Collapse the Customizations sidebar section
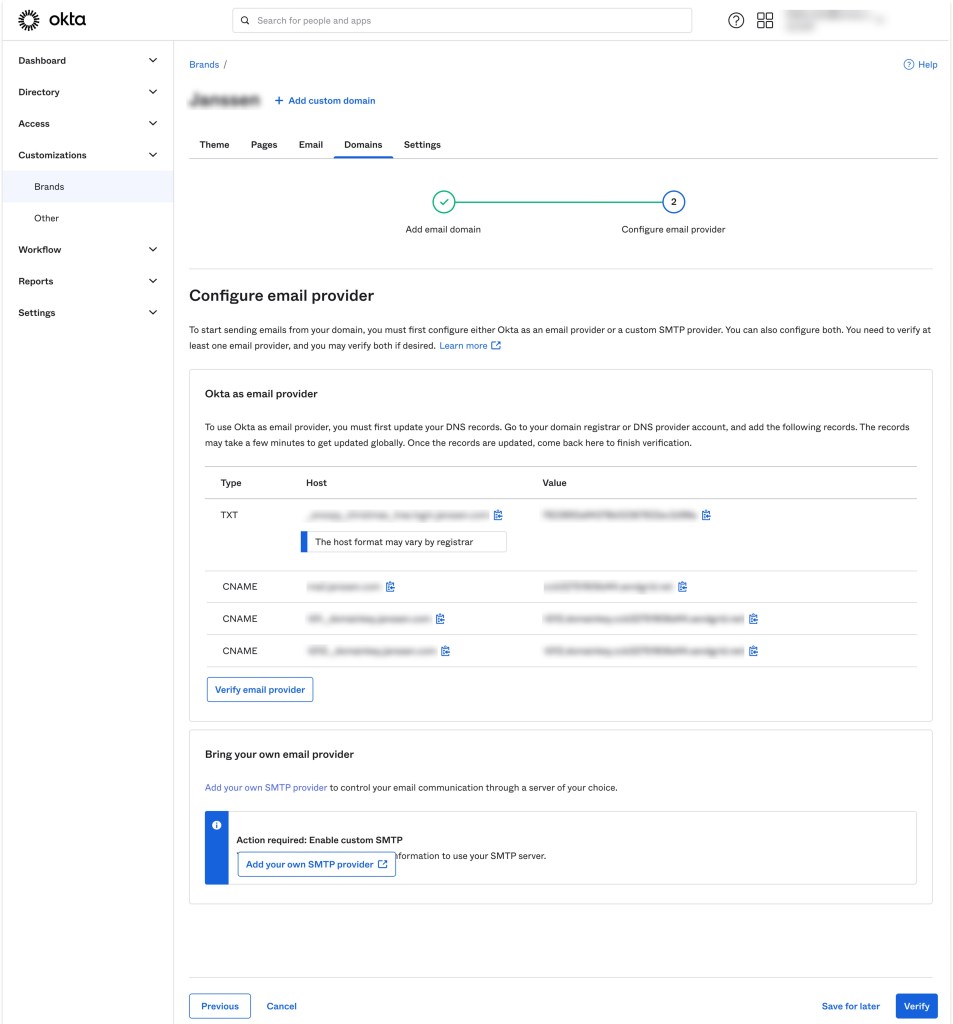Screen dimensions: 953x1024 pos(153,155)
